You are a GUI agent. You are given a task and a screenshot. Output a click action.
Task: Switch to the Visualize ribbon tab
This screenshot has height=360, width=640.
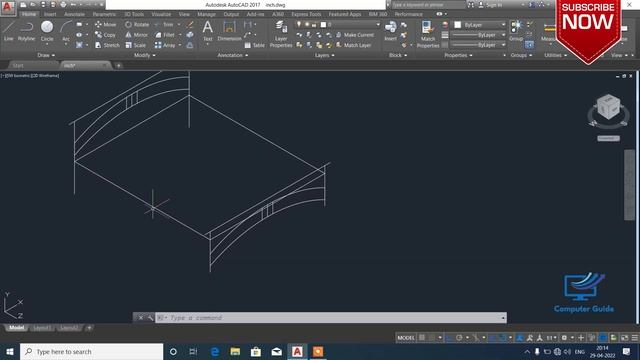coord(161,14)
